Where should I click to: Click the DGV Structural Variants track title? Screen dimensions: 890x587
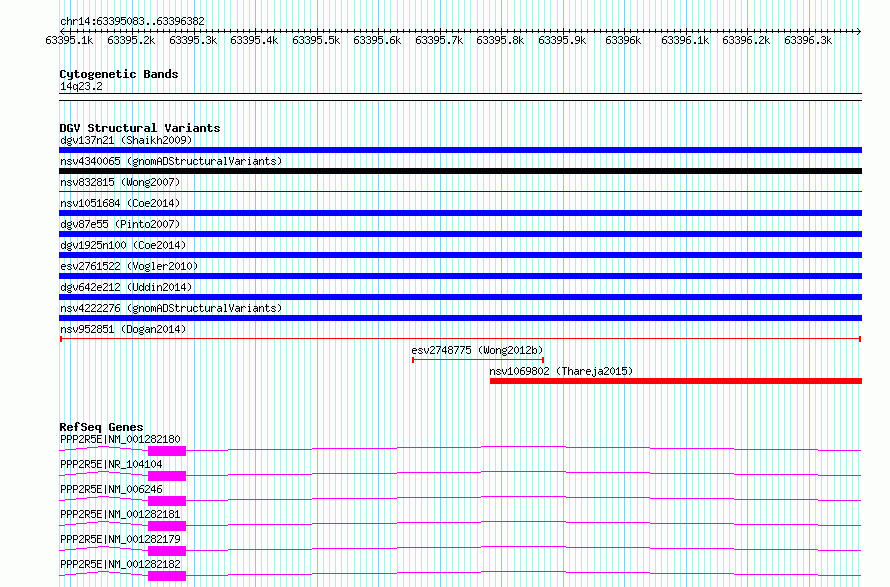pos(140,128)
